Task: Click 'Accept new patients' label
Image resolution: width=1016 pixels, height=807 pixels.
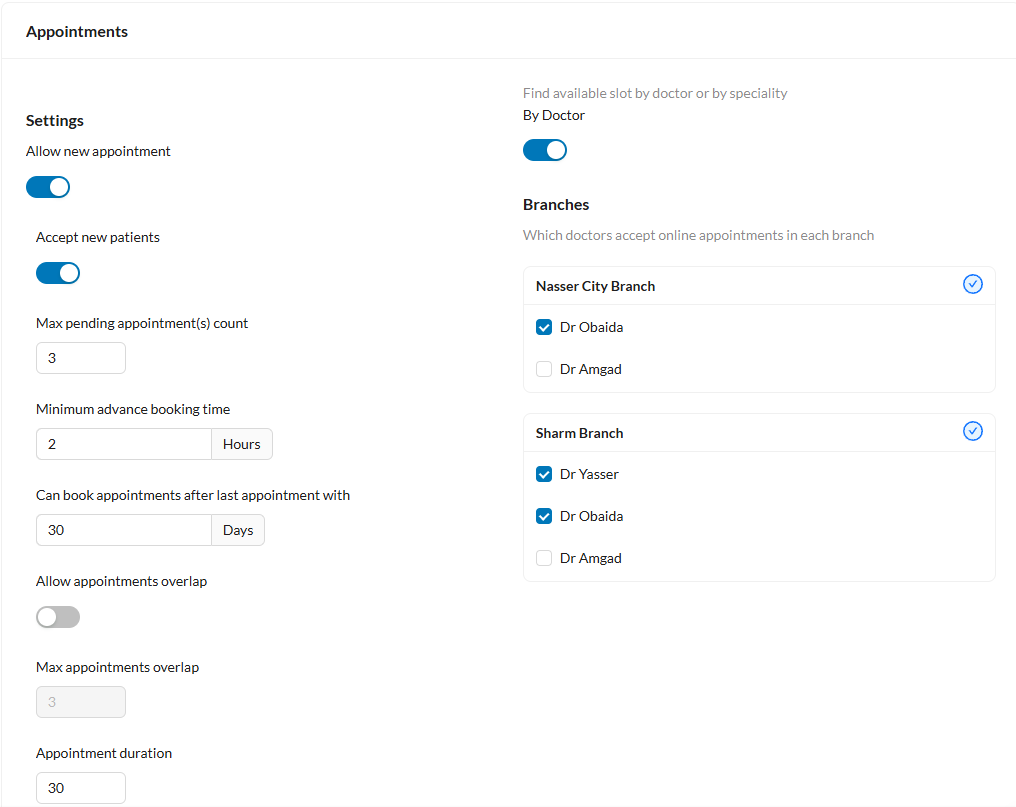Action: (x=98, y=237)
